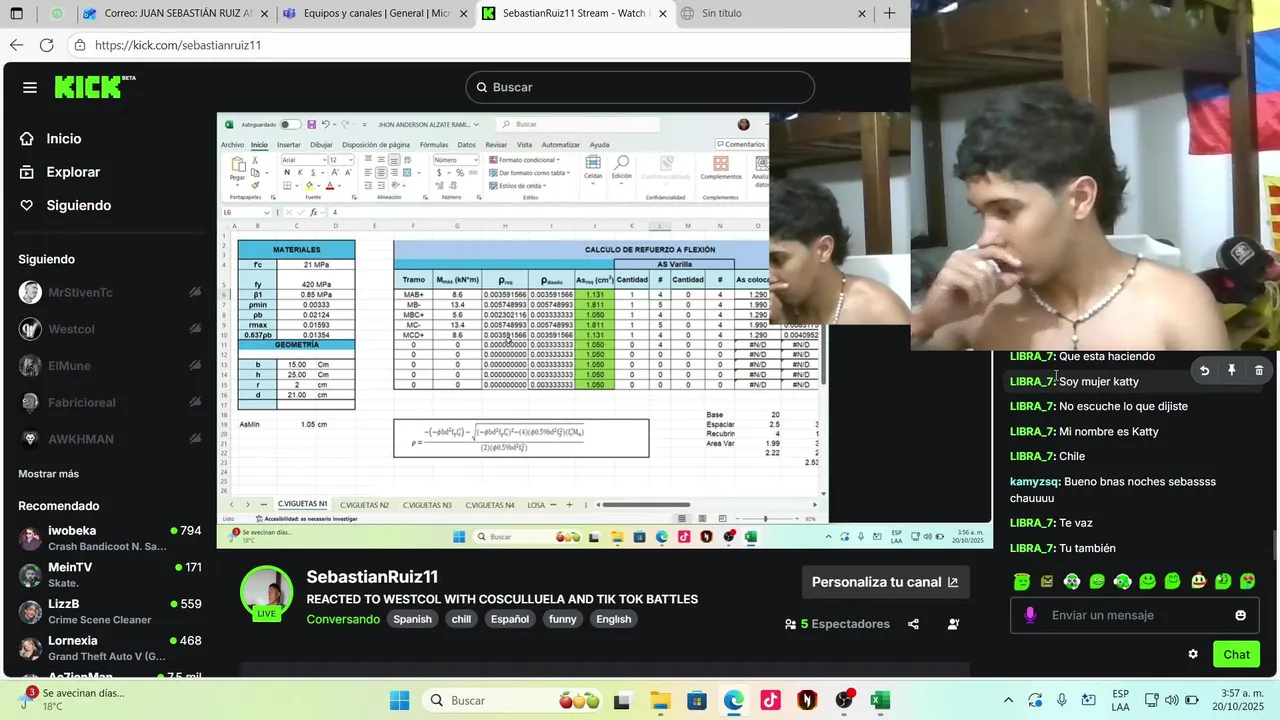Viewport: 1280px width, 720px height.
Task: Open Insertar ribbon tab in streamed Excel
Action: tap(288, 145)
